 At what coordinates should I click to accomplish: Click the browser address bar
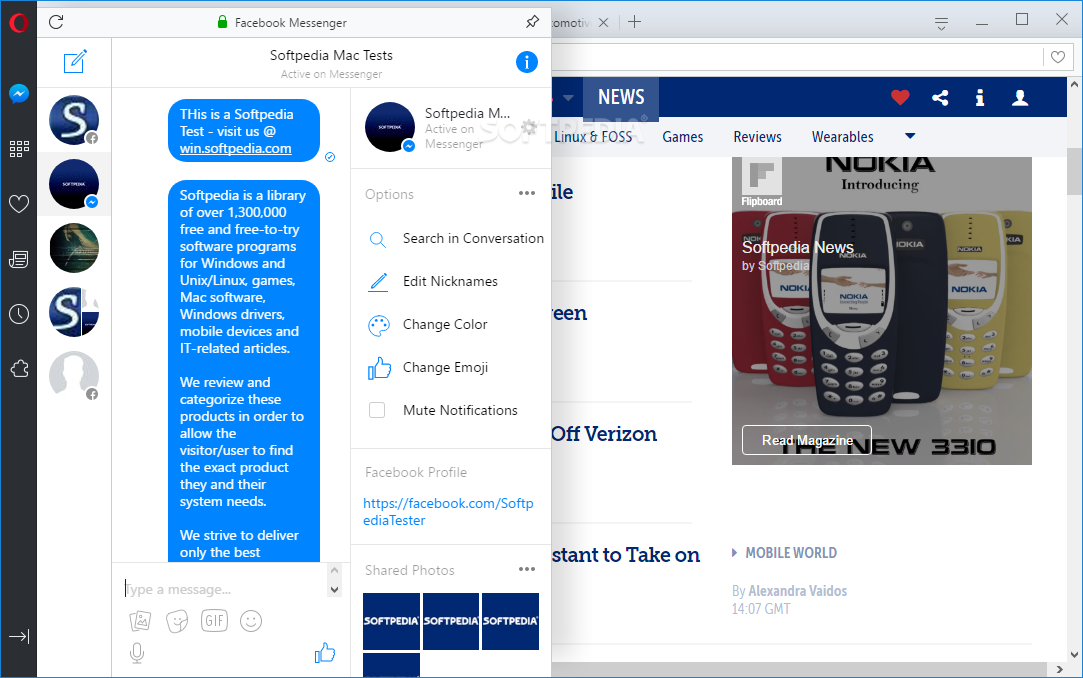796,57
